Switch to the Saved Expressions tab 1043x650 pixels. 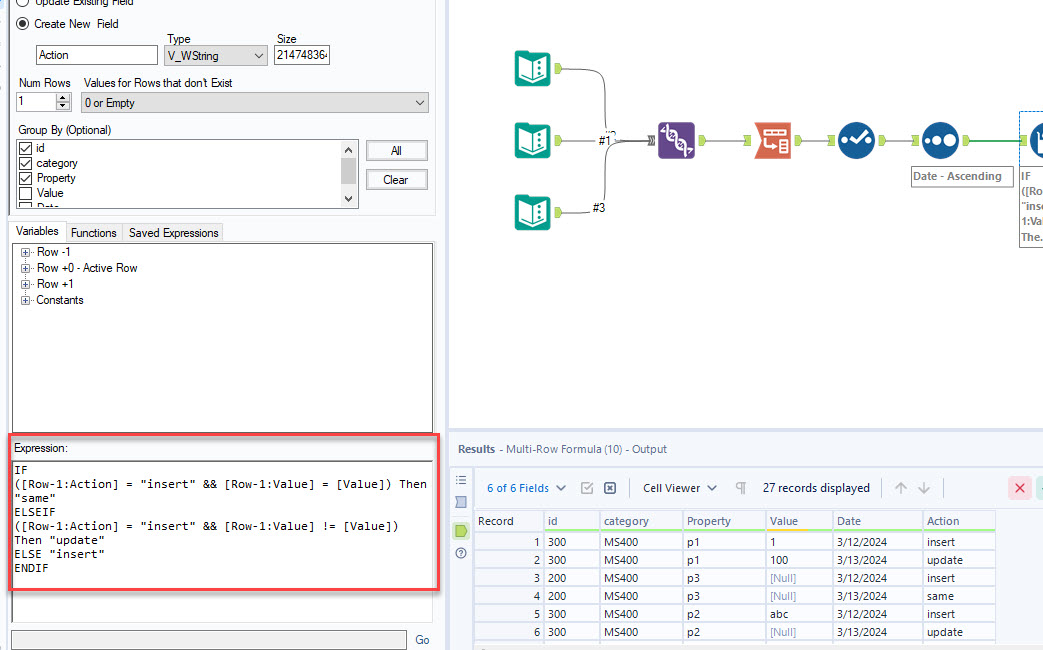[x=172, y=232]
